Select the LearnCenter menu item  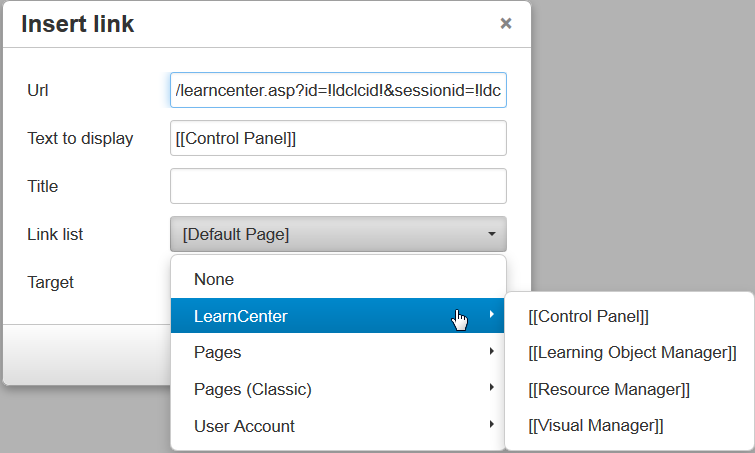[241, 316]
